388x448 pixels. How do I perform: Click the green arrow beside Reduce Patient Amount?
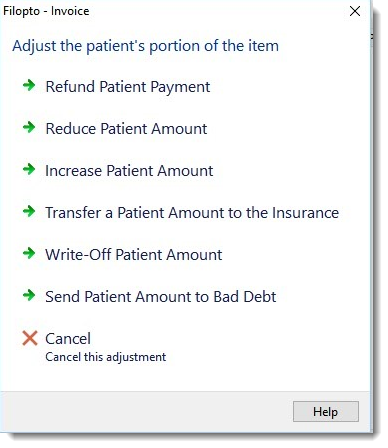pos(29,127)
